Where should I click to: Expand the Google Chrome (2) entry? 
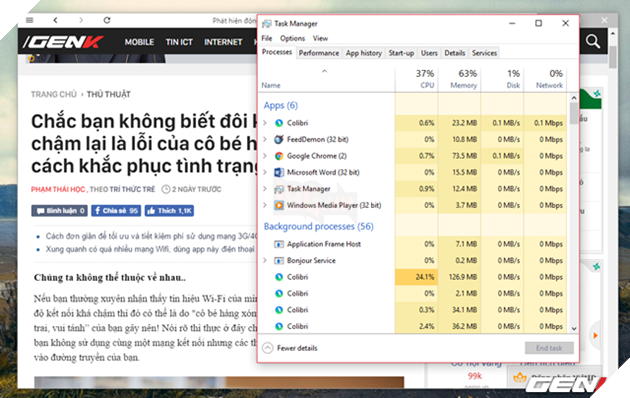tap(265, 156)
